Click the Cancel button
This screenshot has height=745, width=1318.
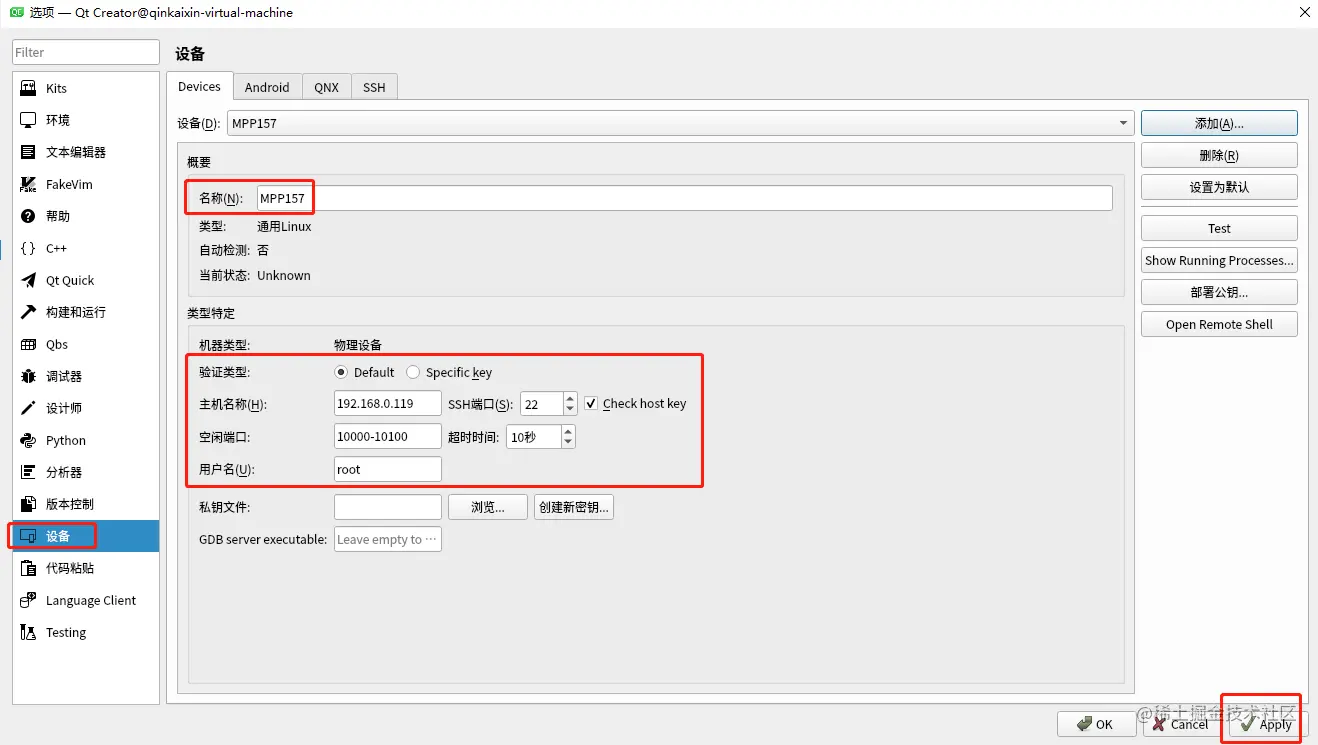[1179, 724]
